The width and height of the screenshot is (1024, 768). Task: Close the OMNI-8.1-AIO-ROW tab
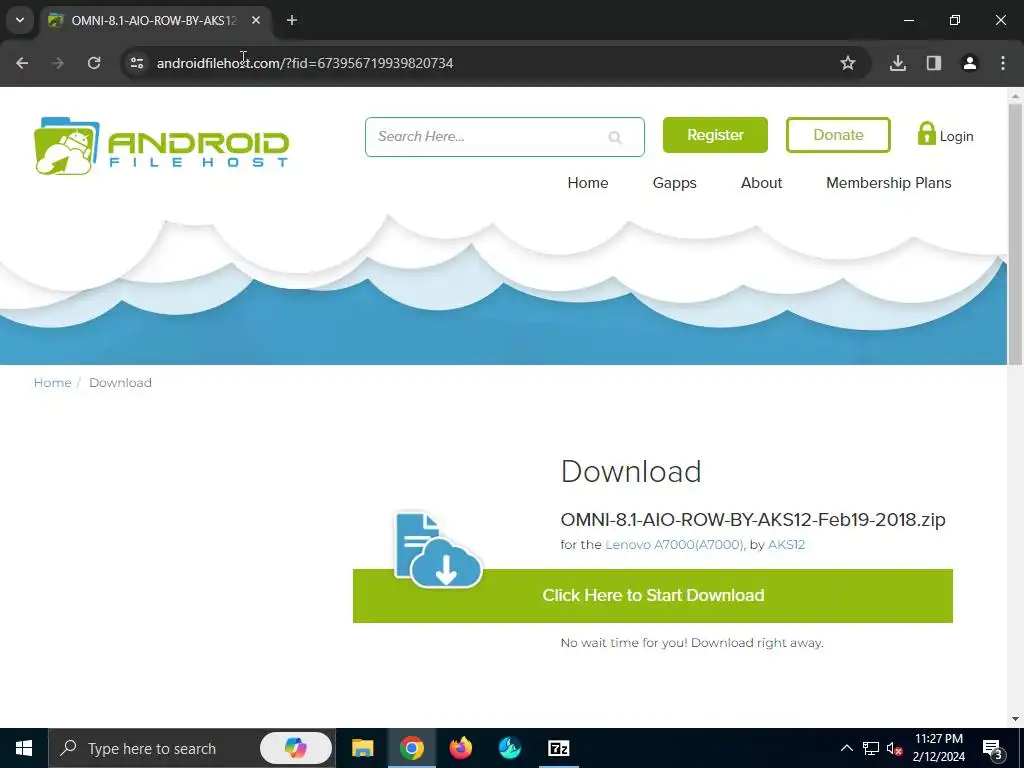pos(256,20)
